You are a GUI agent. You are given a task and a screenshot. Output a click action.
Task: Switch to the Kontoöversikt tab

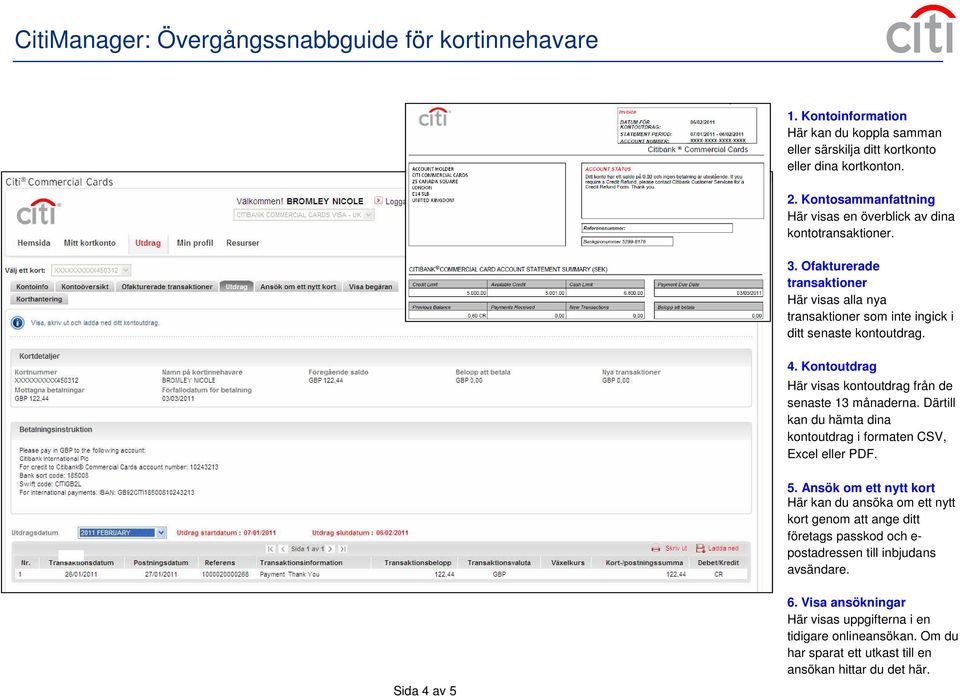click(x=84, y=286)
